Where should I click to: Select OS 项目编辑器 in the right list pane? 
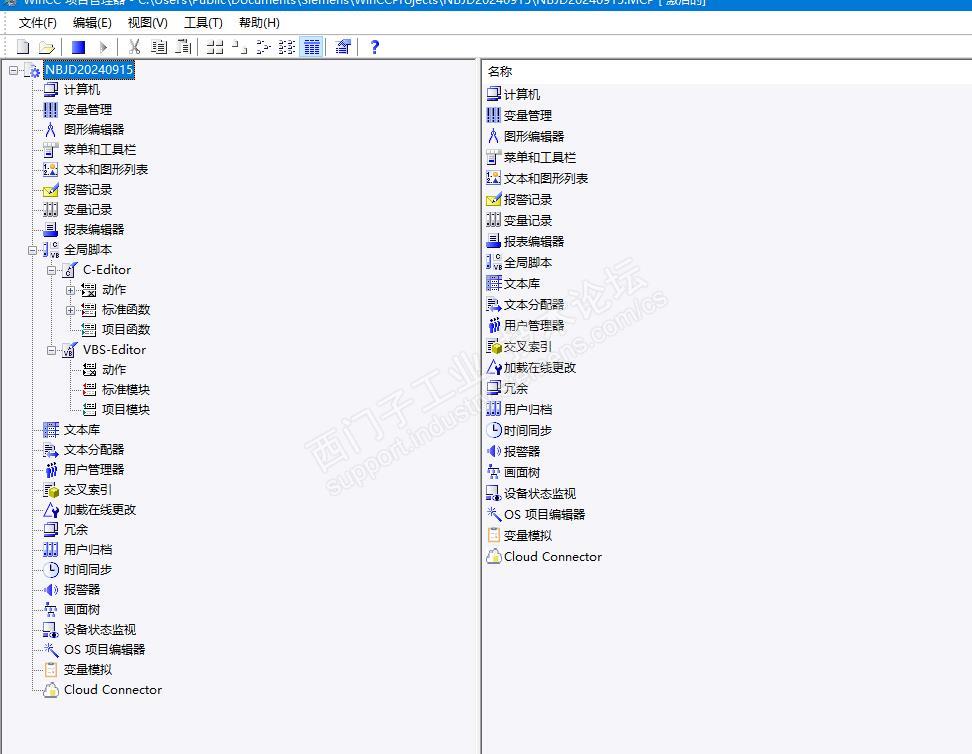point(545,515)
